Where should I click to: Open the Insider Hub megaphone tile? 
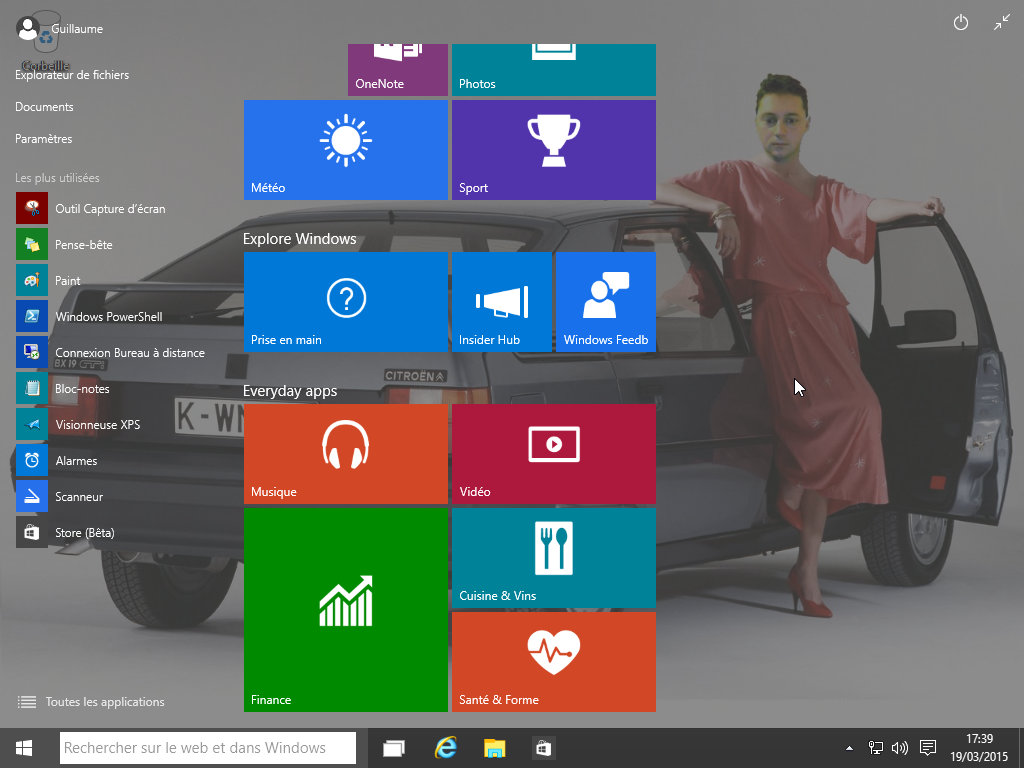501,301
